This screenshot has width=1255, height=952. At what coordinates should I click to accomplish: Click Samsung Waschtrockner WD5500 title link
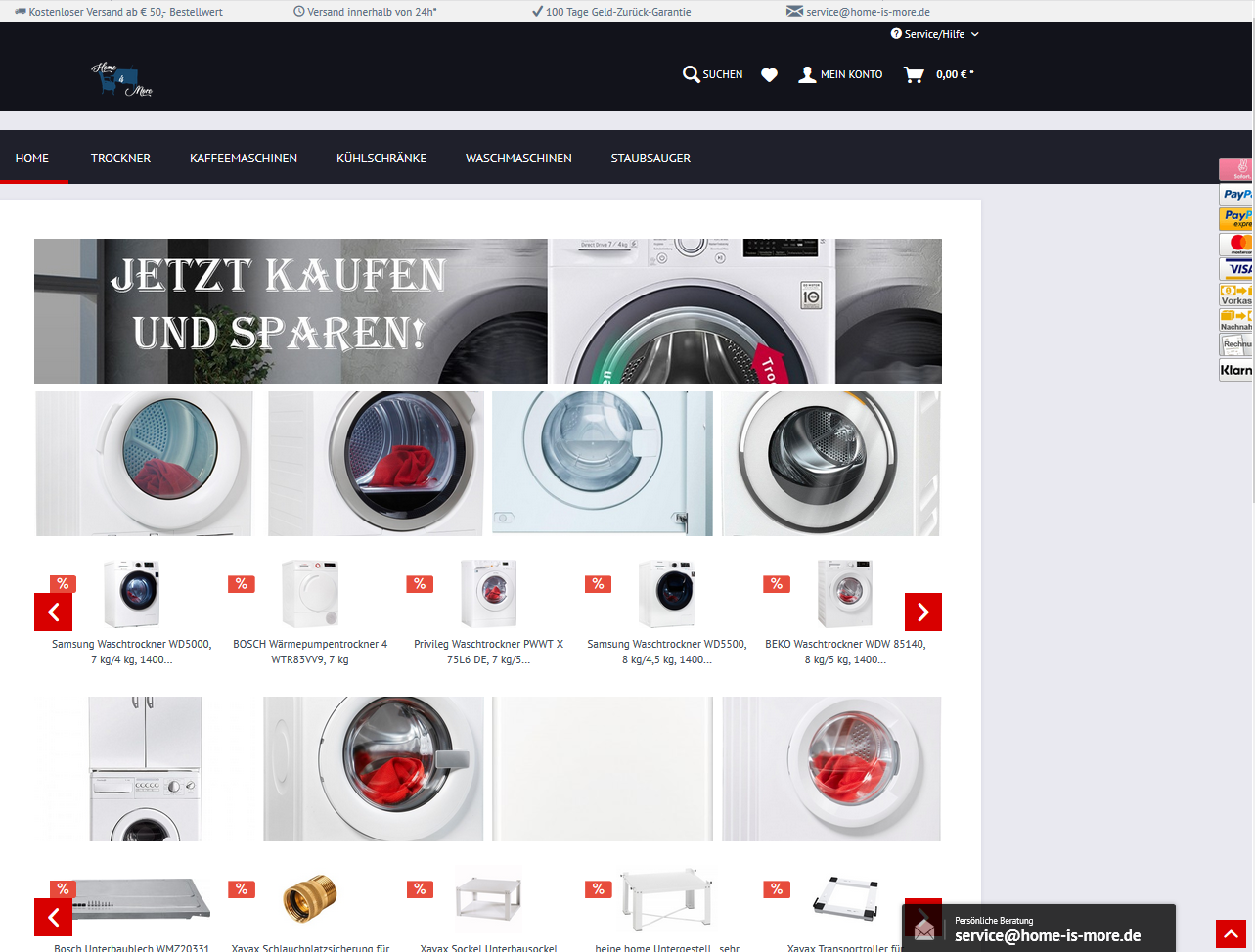click(667, 652)
